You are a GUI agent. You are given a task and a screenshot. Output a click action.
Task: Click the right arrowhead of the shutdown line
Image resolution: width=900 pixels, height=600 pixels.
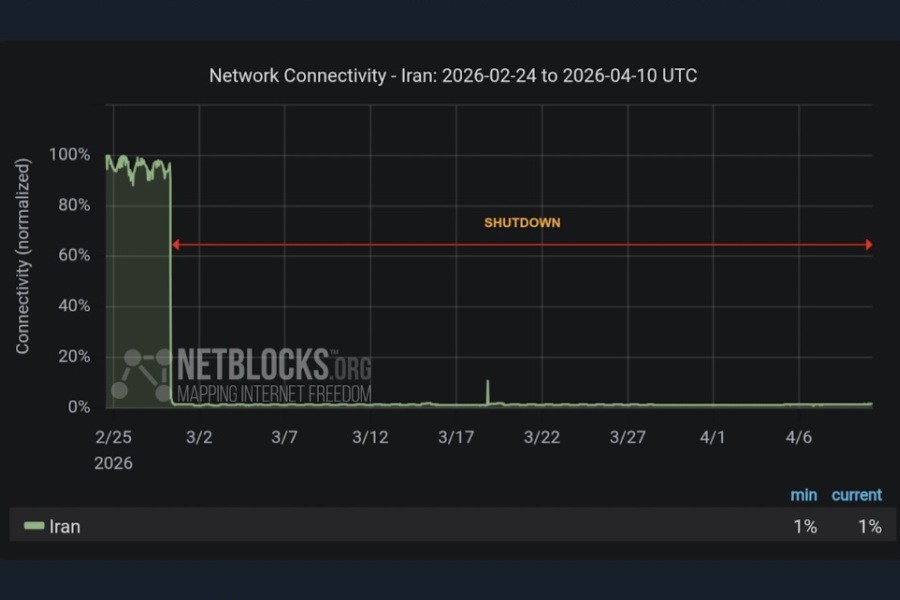(868, 244)
